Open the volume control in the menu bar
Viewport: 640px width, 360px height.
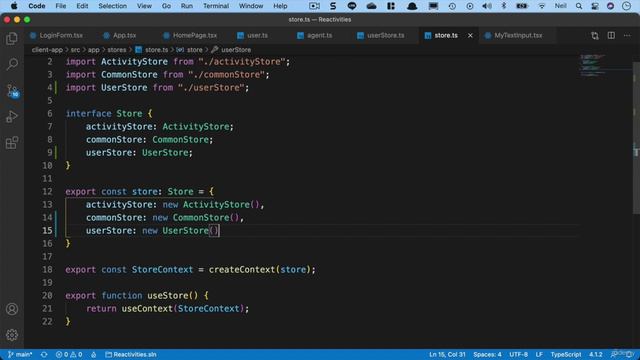pos(487,6)
